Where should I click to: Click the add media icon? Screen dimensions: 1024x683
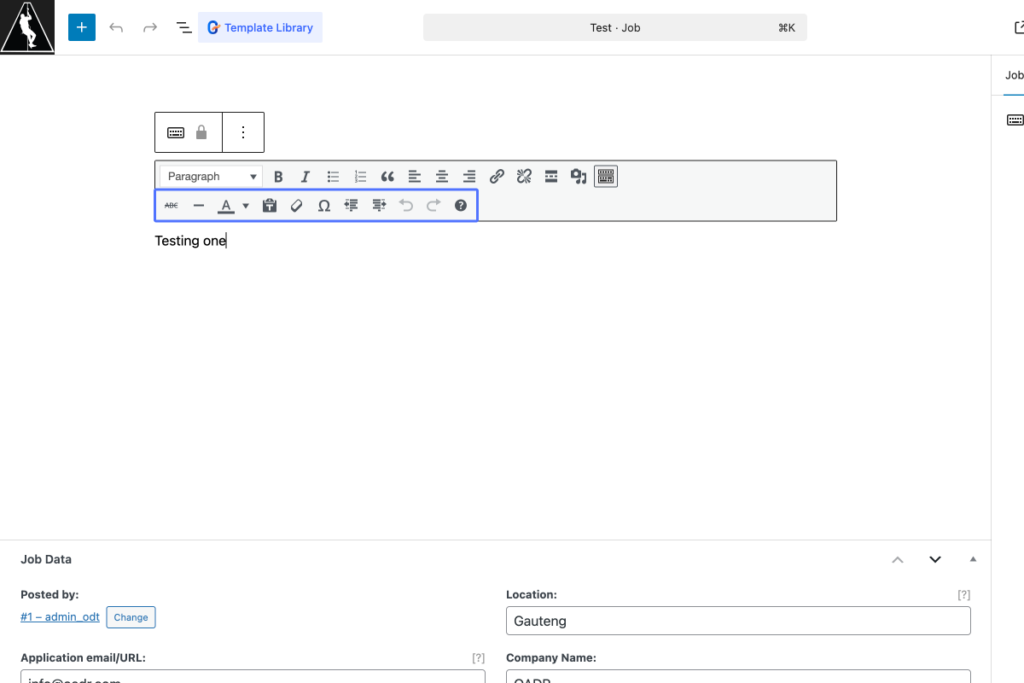578,176
